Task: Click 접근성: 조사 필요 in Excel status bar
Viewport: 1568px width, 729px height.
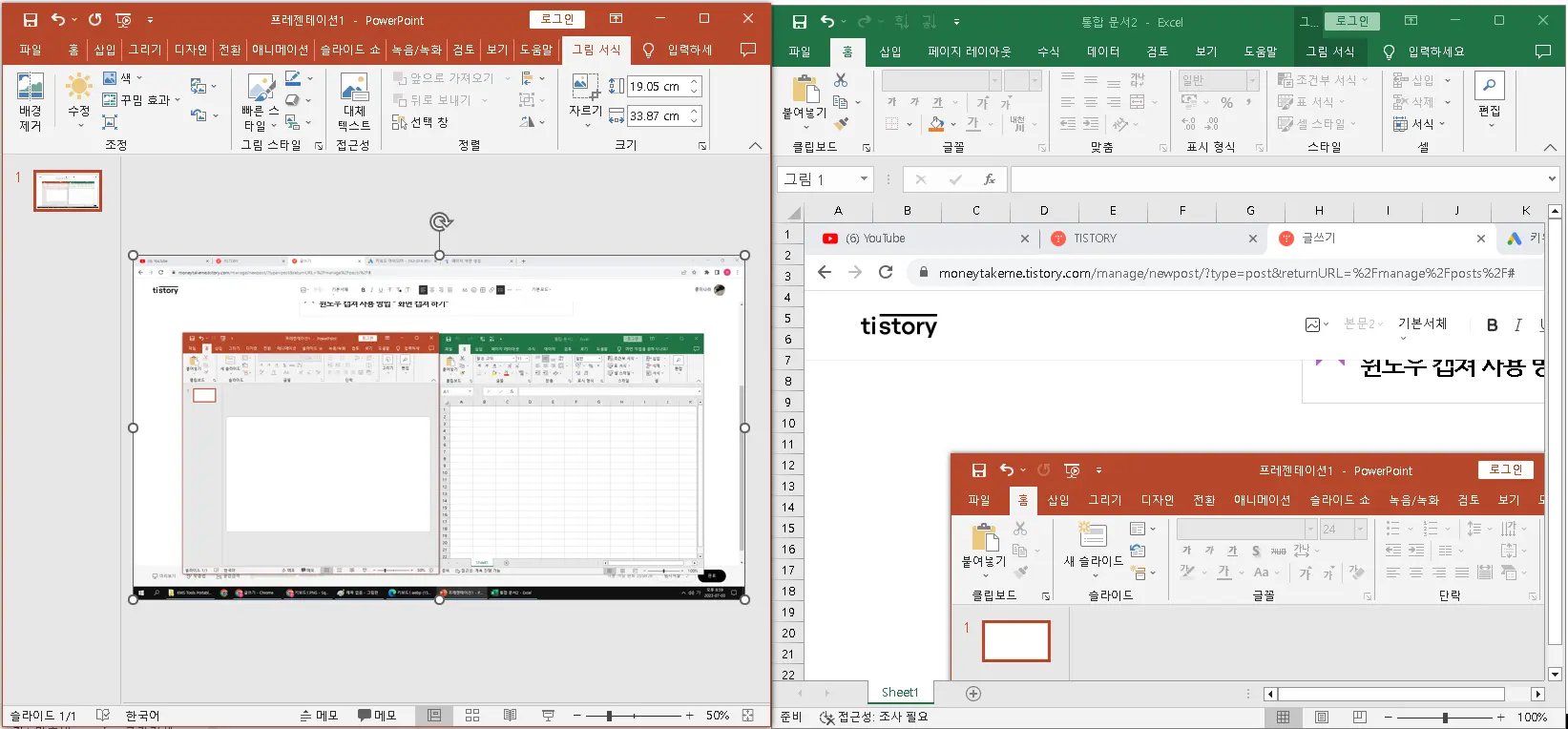Action: 874,718
